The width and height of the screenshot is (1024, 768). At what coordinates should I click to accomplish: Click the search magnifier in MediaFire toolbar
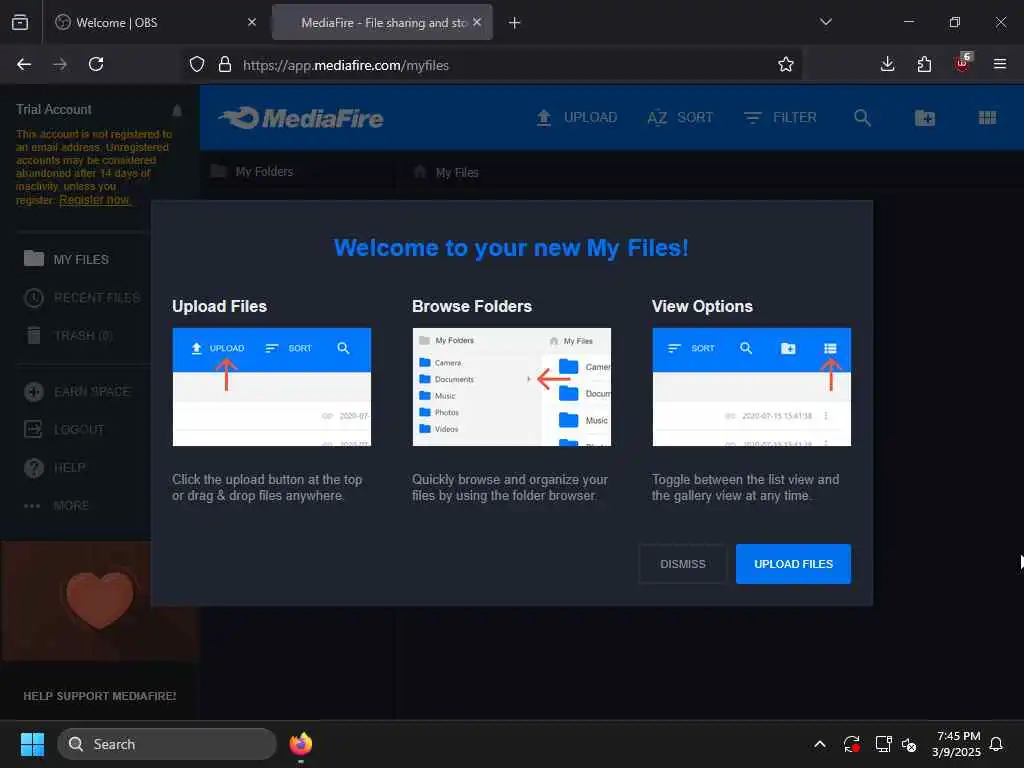tap(862, 118)
